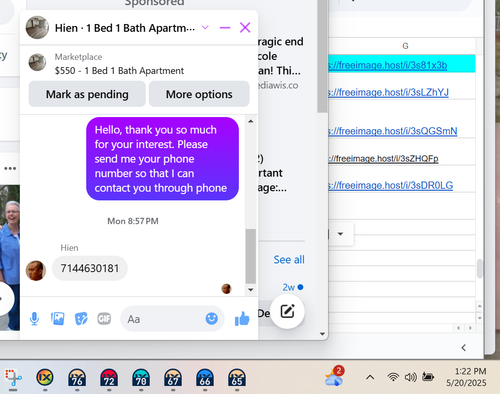
Task: Open the clock showing 1:22 PM
Action: point(466,377)
